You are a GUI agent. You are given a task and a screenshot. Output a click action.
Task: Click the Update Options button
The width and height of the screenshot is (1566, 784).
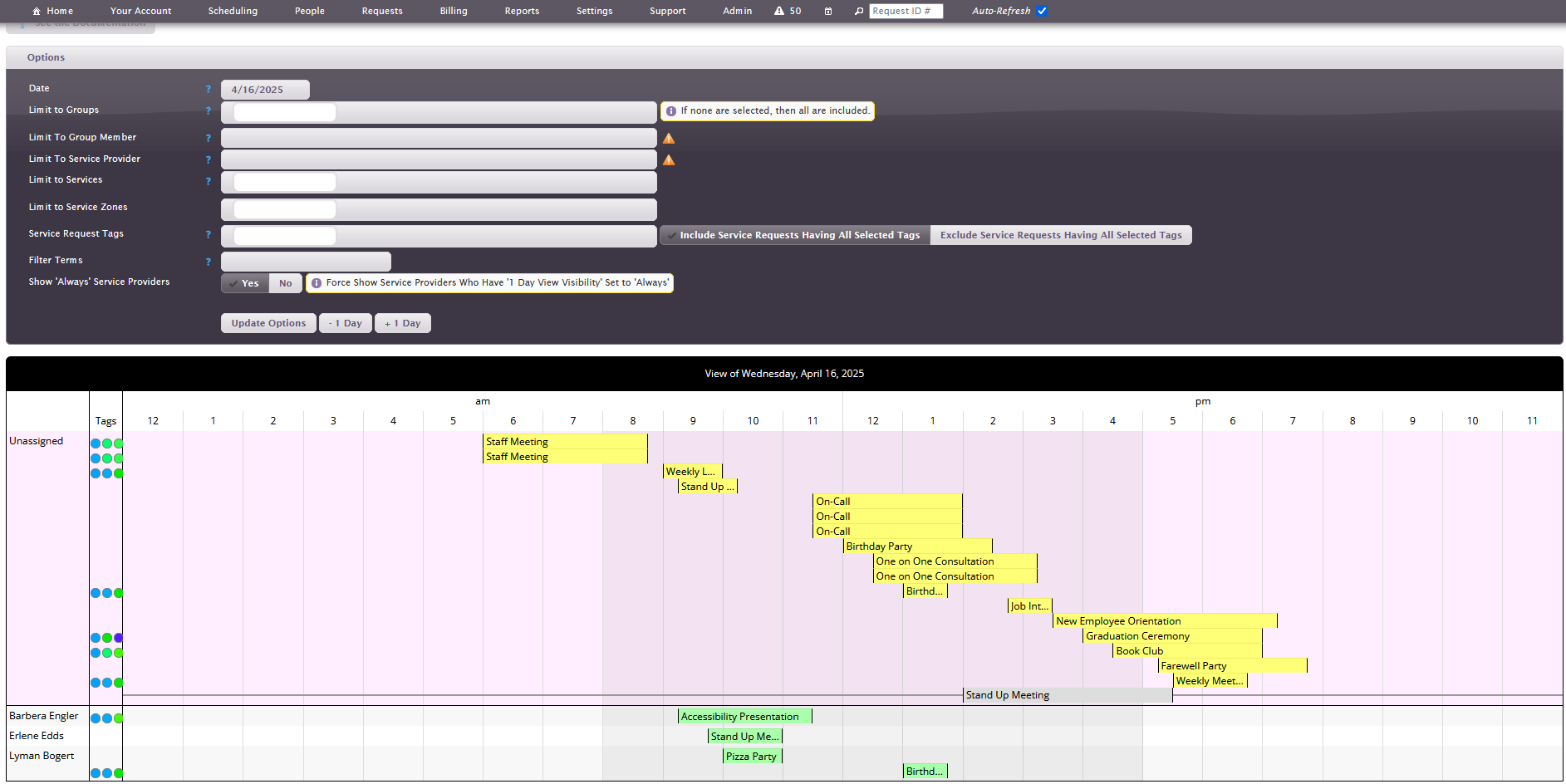(x=268, y=323)
